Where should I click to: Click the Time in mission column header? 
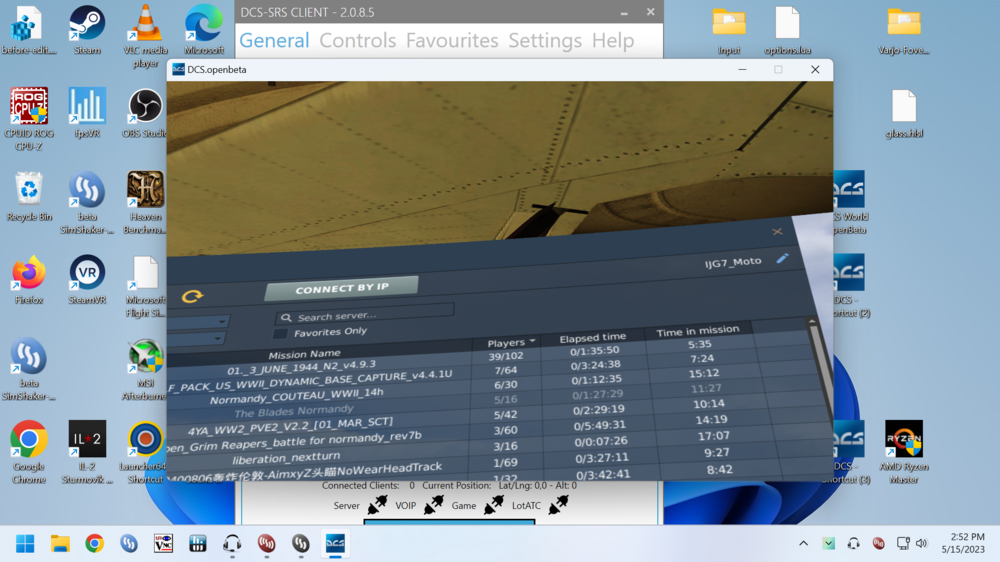click(x=698, y=331)
